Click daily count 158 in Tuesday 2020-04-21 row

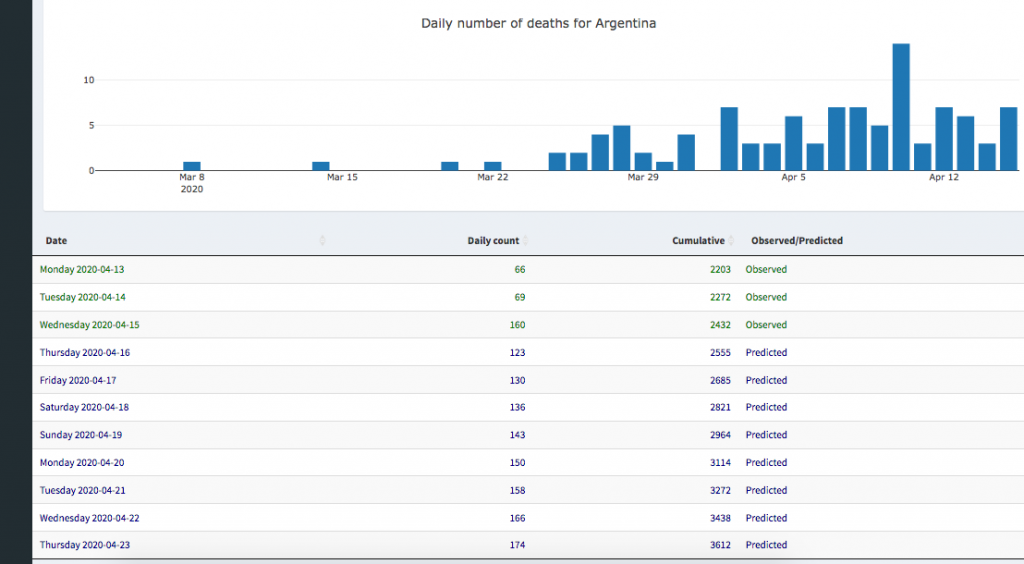[x=516, y=491]
